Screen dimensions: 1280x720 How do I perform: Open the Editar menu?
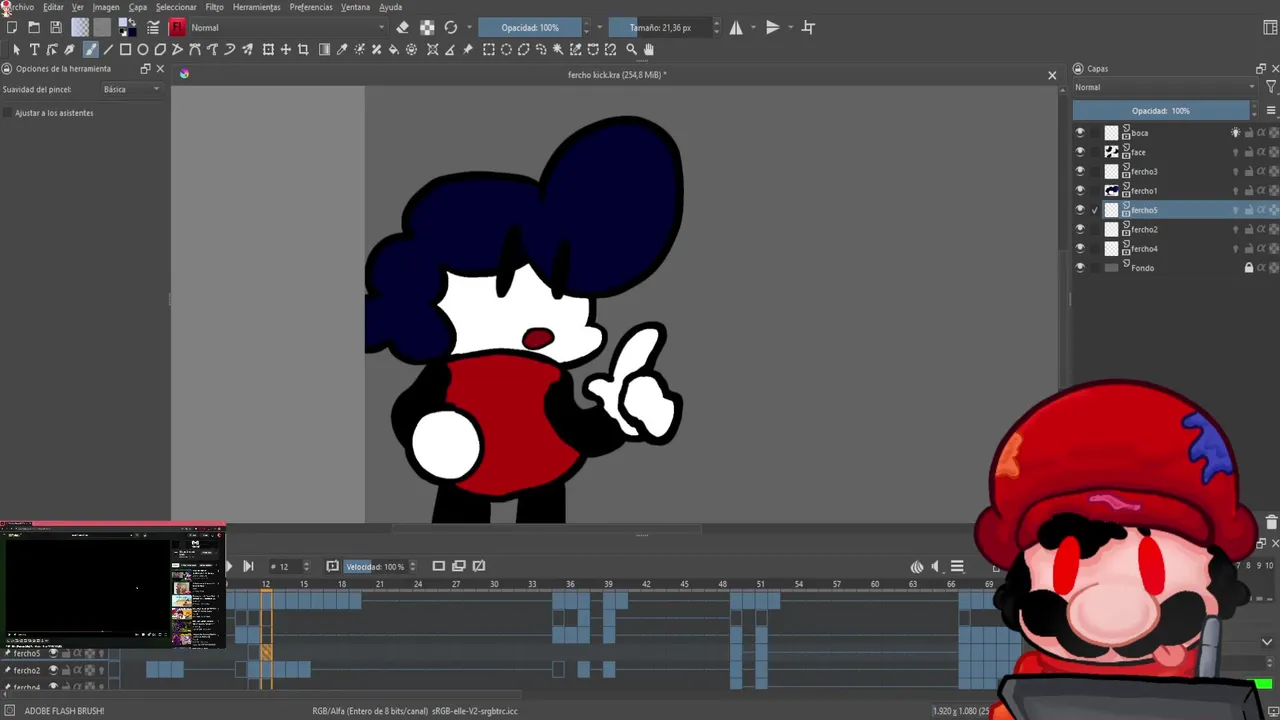[53, 7]
